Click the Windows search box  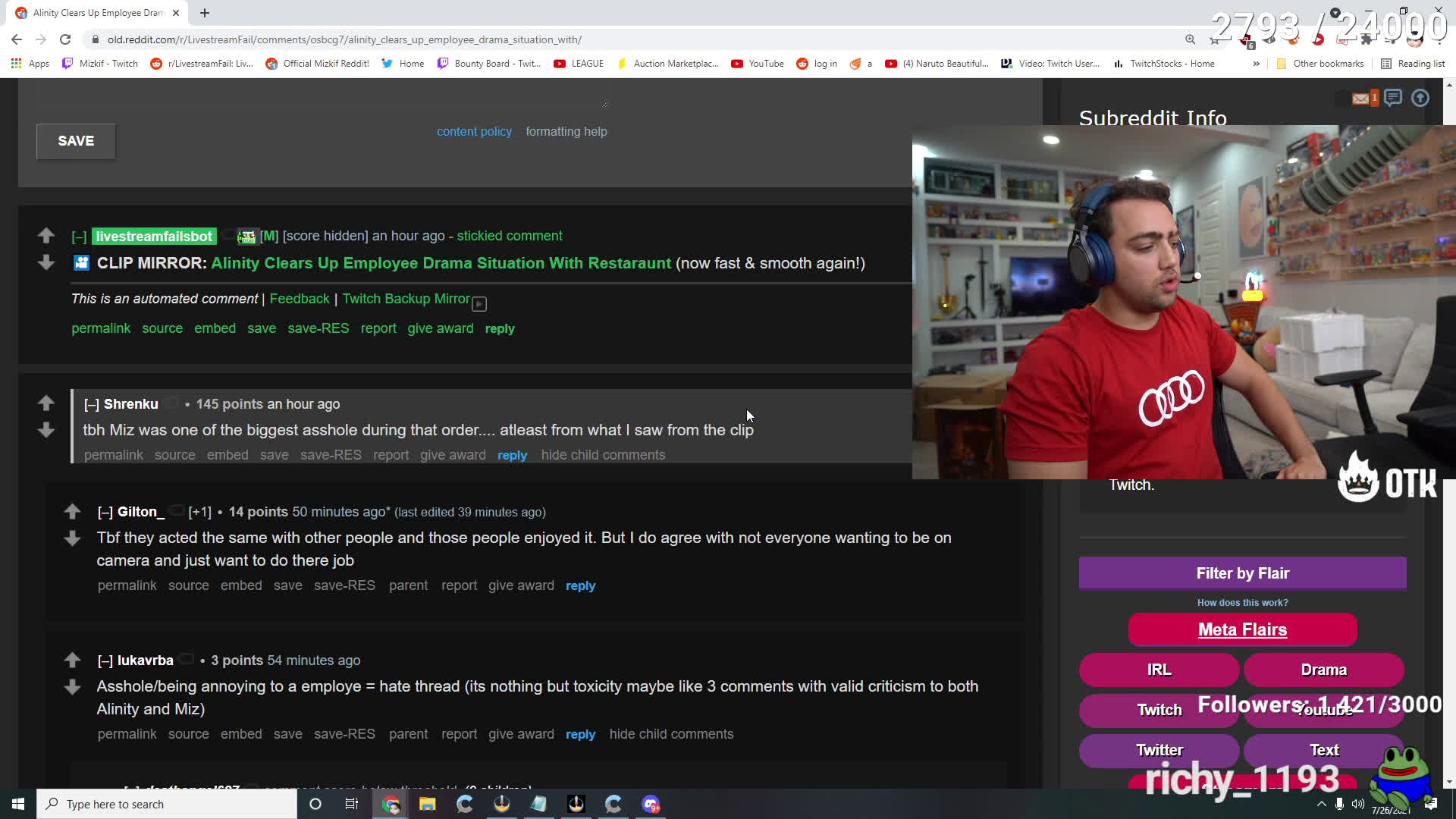[x=167, y=804]
